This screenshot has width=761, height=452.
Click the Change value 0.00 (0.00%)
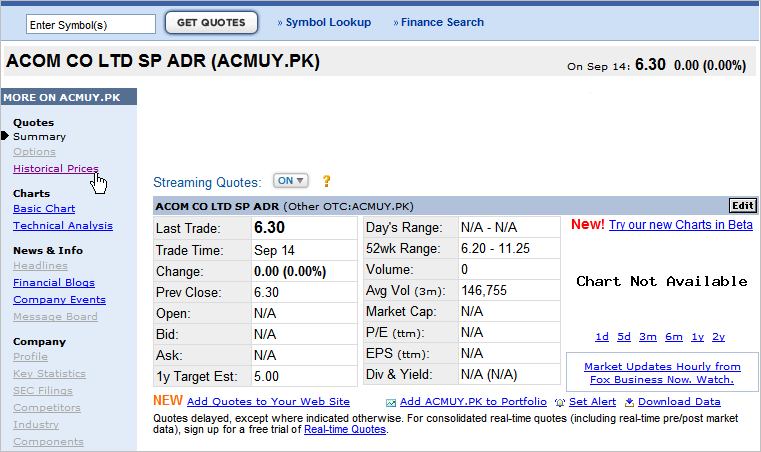click(290, 271)
